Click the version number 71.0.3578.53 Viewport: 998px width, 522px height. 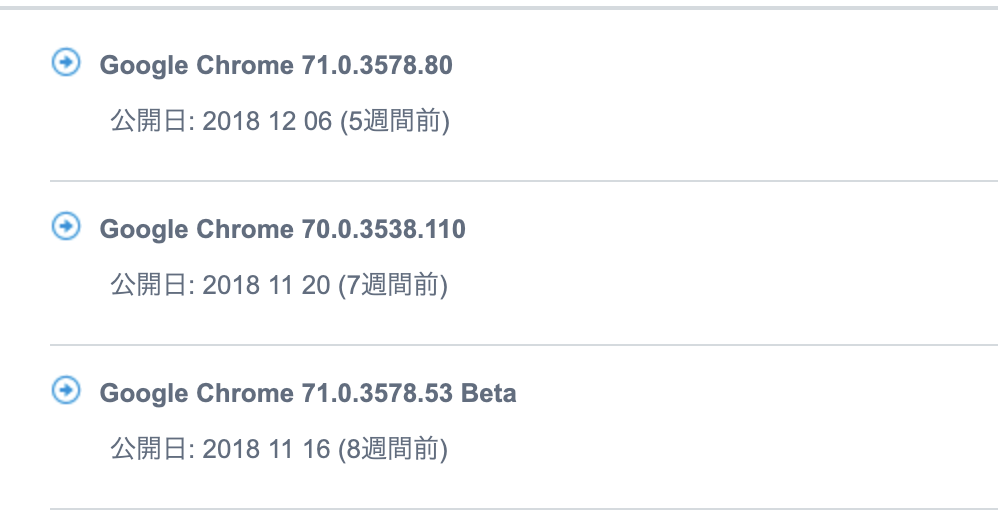coord(377,393)
